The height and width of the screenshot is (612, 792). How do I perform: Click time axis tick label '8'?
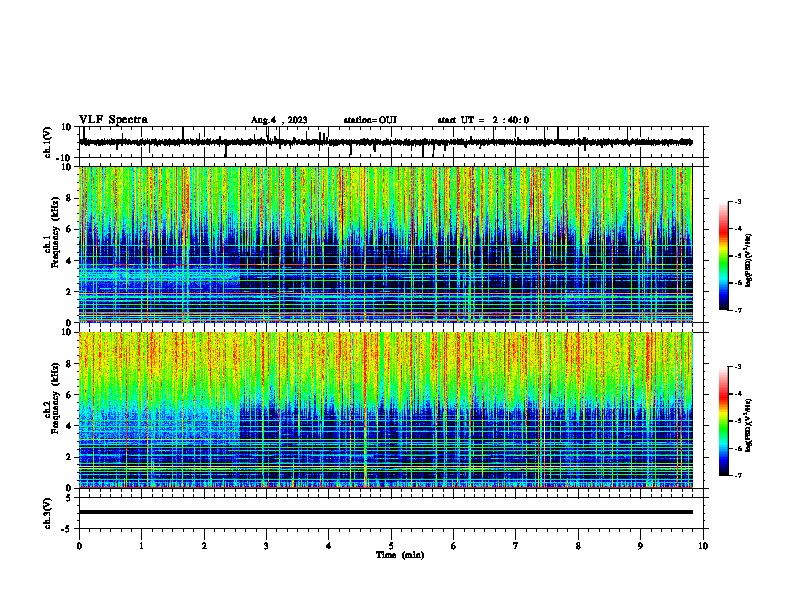coord(578,546)
